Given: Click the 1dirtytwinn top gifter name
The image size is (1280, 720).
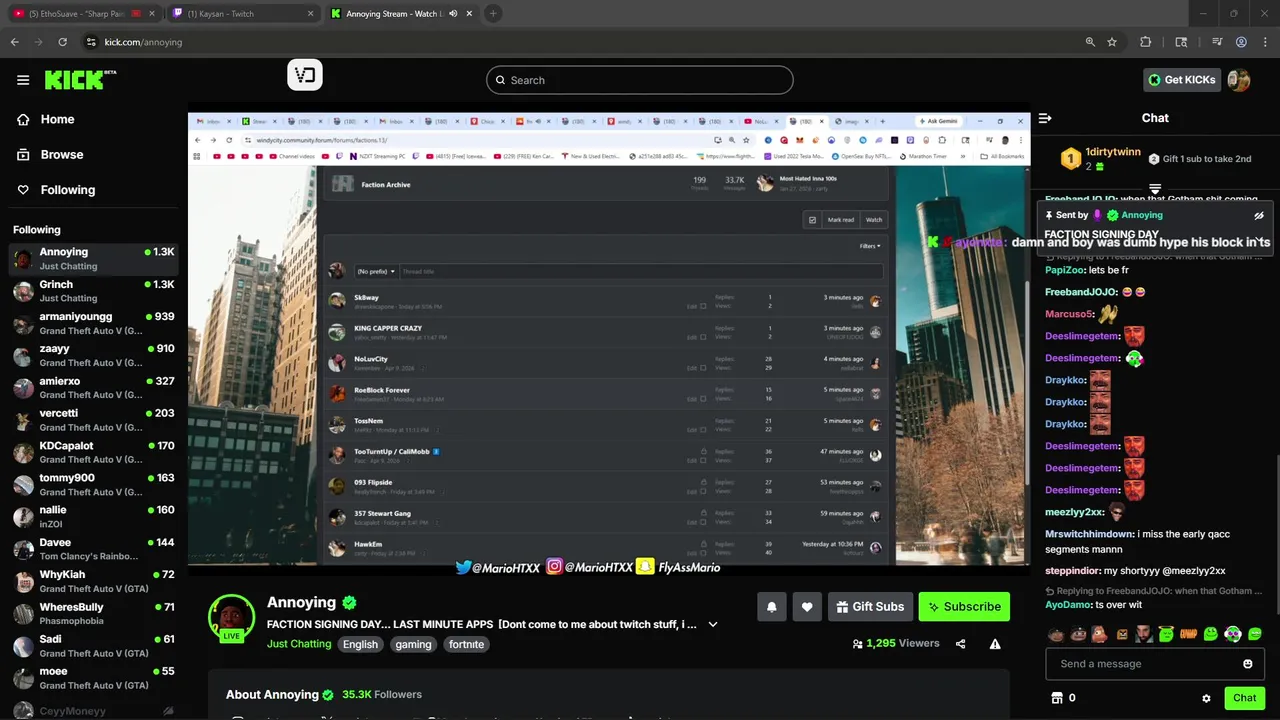Looking at the screenshot, I should (x=1113, y=152).
